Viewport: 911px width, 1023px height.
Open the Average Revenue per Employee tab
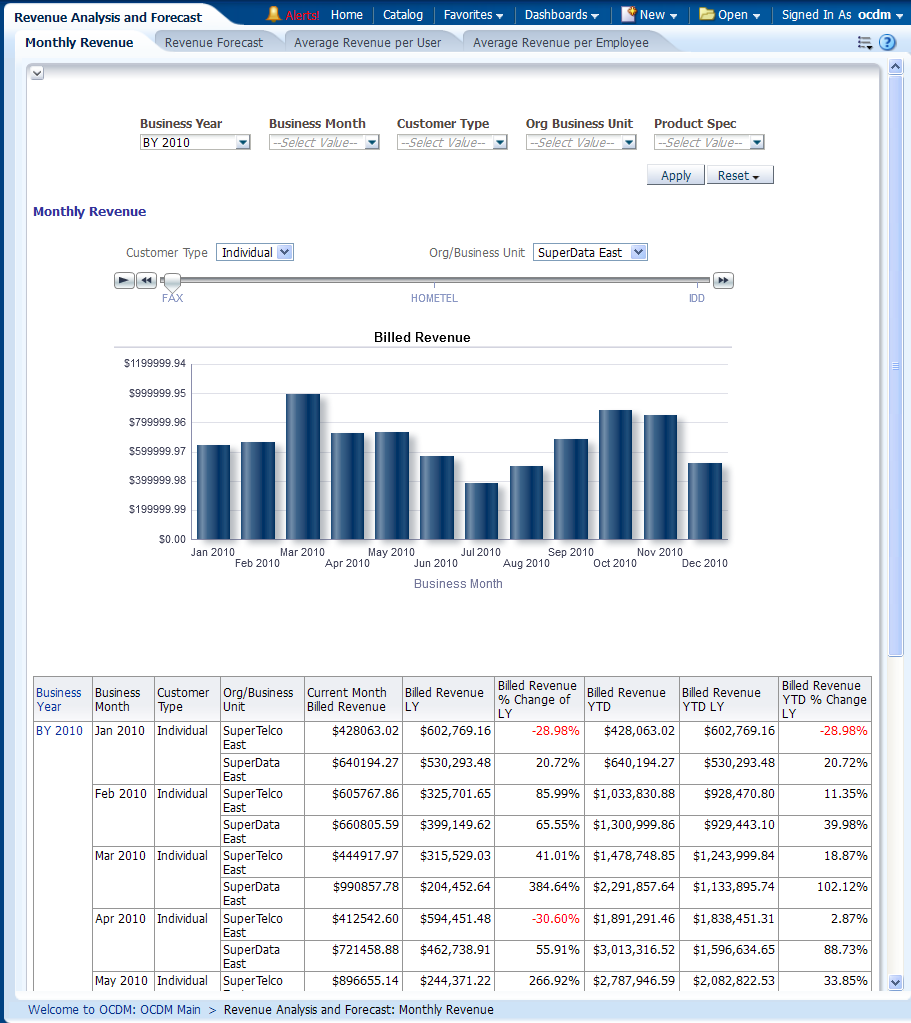560,42
